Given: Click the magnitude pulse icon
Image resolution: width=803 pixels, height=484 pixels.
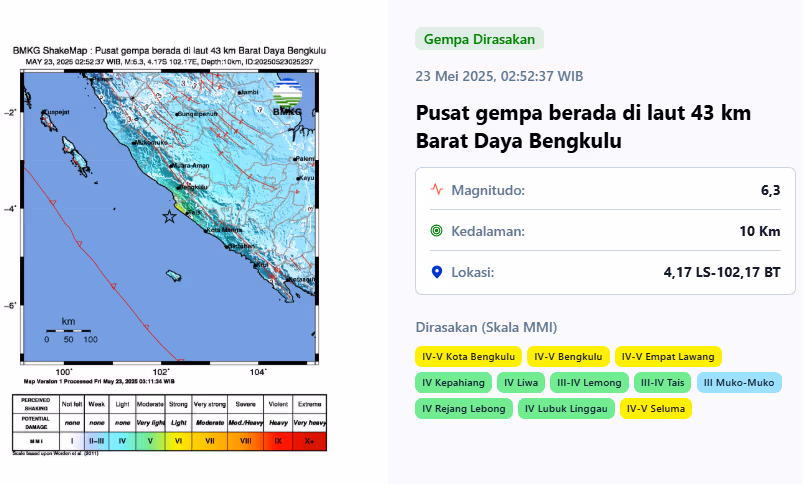Looking at the screenshot, I should (436, 189).
